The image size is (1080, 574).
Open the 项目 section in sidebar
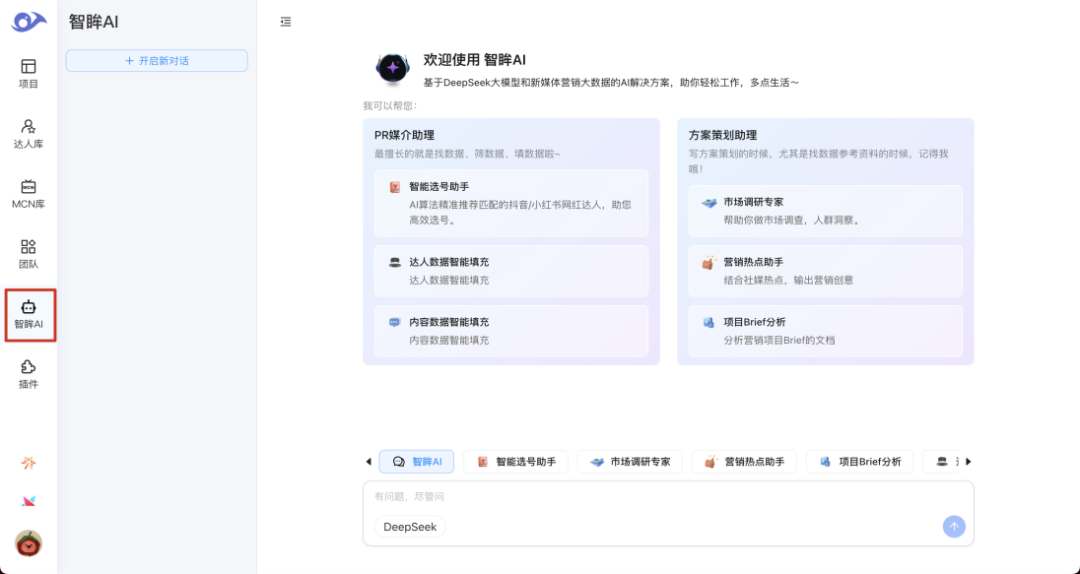(28, 73)
